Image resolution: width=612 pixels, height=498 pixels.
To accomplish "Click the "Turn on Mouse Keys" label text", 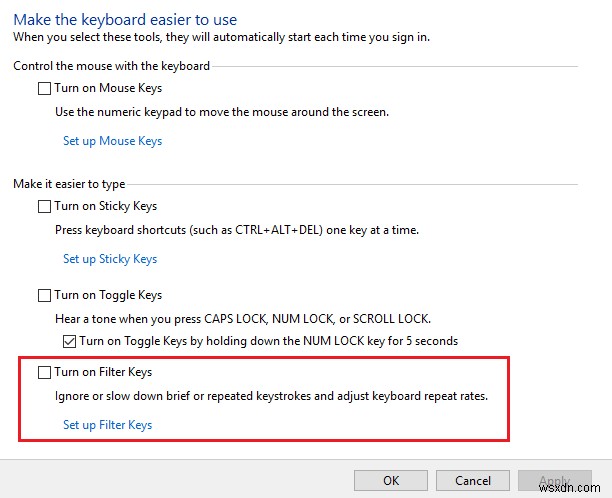I will point(108,89).
